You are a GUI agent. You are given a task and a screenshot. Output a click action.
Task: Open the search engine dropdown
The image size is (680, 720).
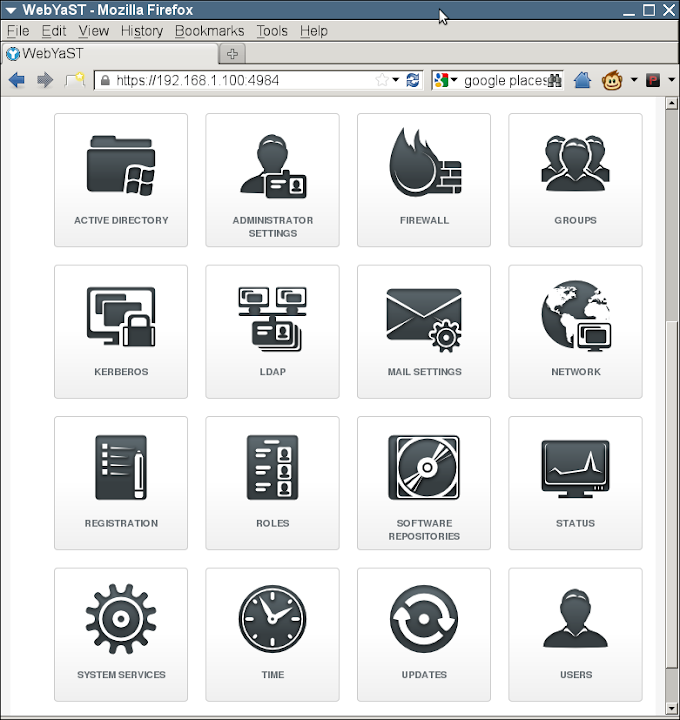454,80
